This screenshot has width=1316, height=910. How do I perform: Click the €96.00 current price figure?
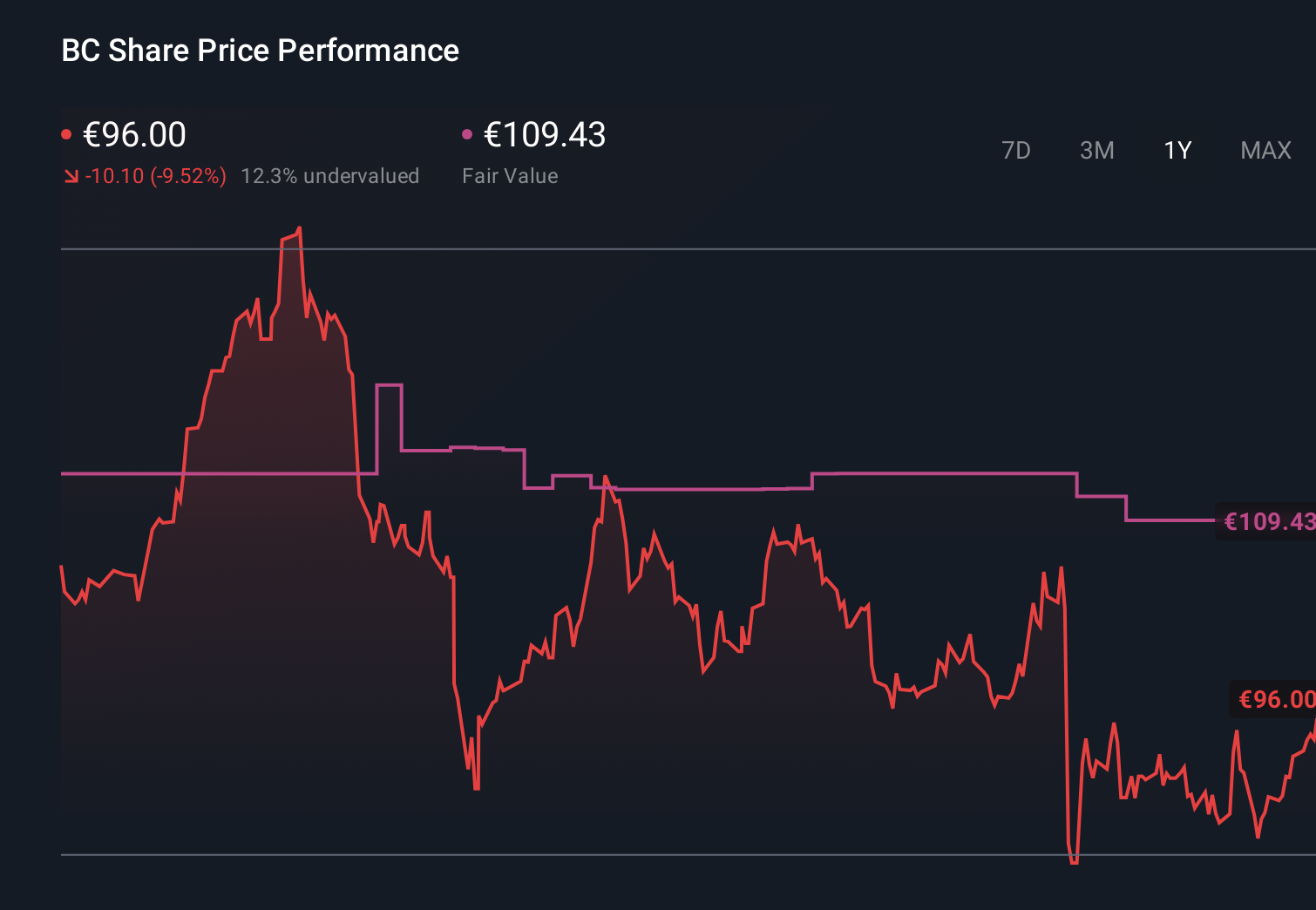pyautogui.click(x=133, y=134)
